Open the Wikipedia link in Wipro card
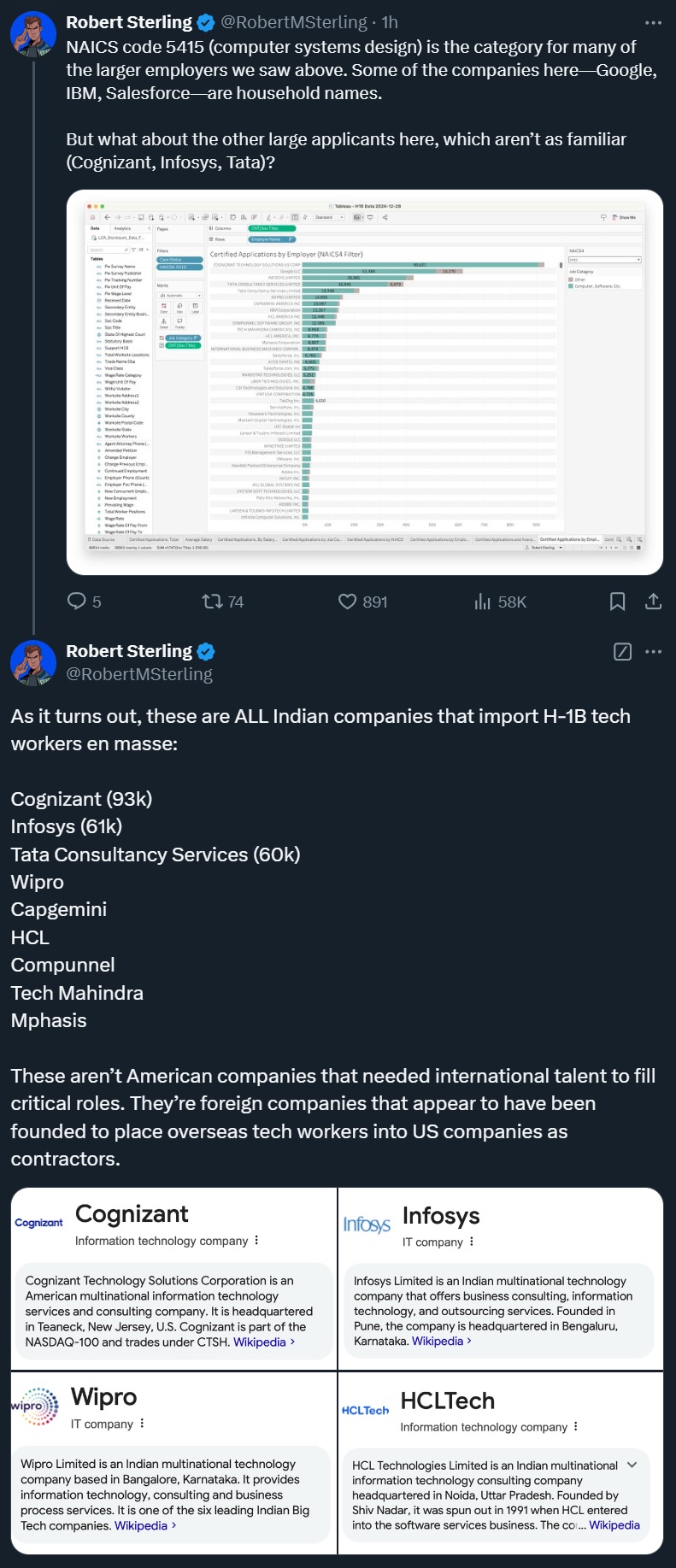676x1568 pixels. click(x=141, y=1525)
